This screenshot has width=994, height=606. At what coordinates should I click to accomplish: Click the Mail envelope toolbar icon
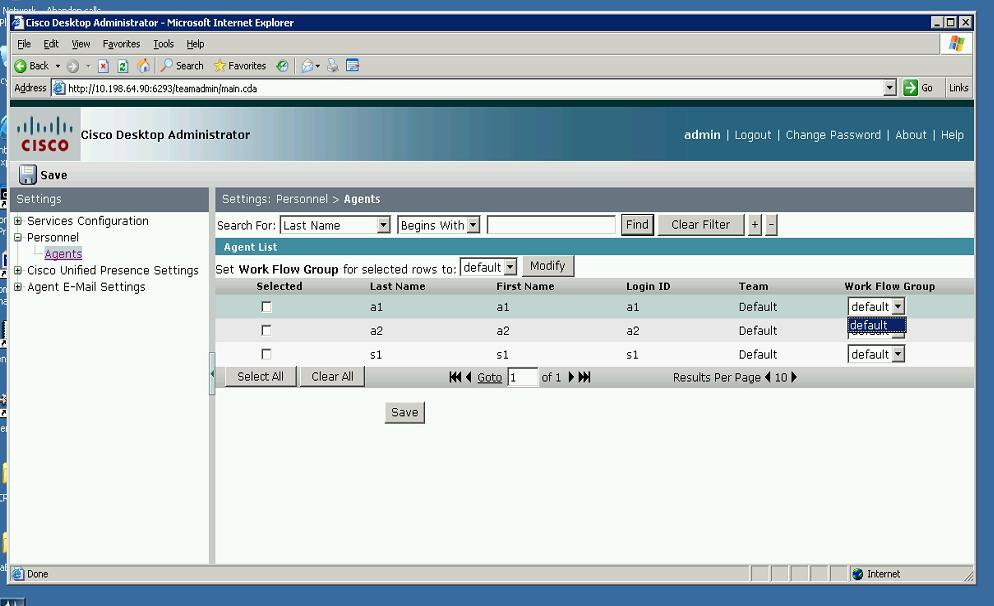pos(307,66)
